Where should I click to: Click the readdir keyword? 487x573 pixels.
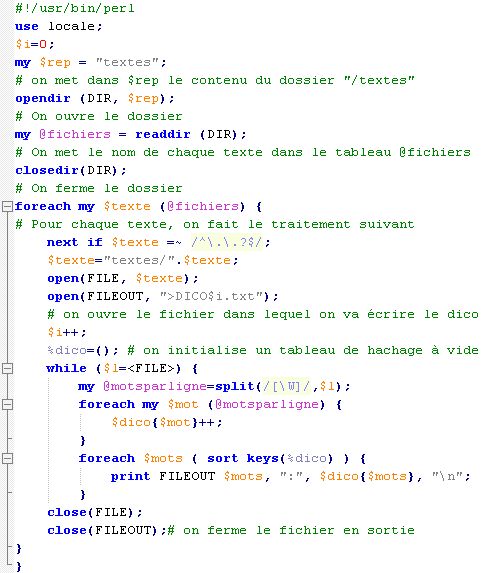[163, 134]
